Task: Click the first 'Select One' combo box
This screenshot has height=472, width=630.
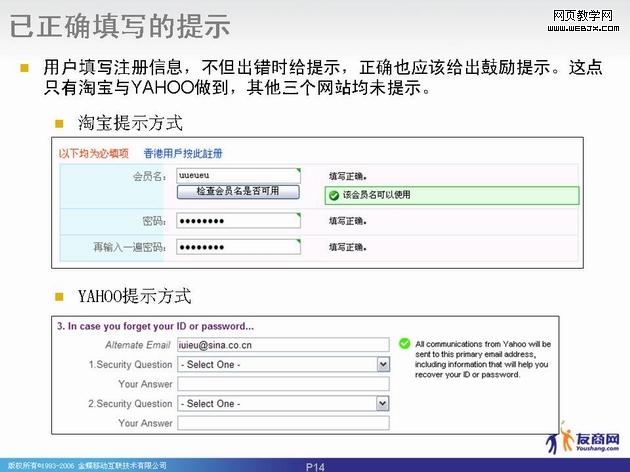Action: [x=276, y=365]
